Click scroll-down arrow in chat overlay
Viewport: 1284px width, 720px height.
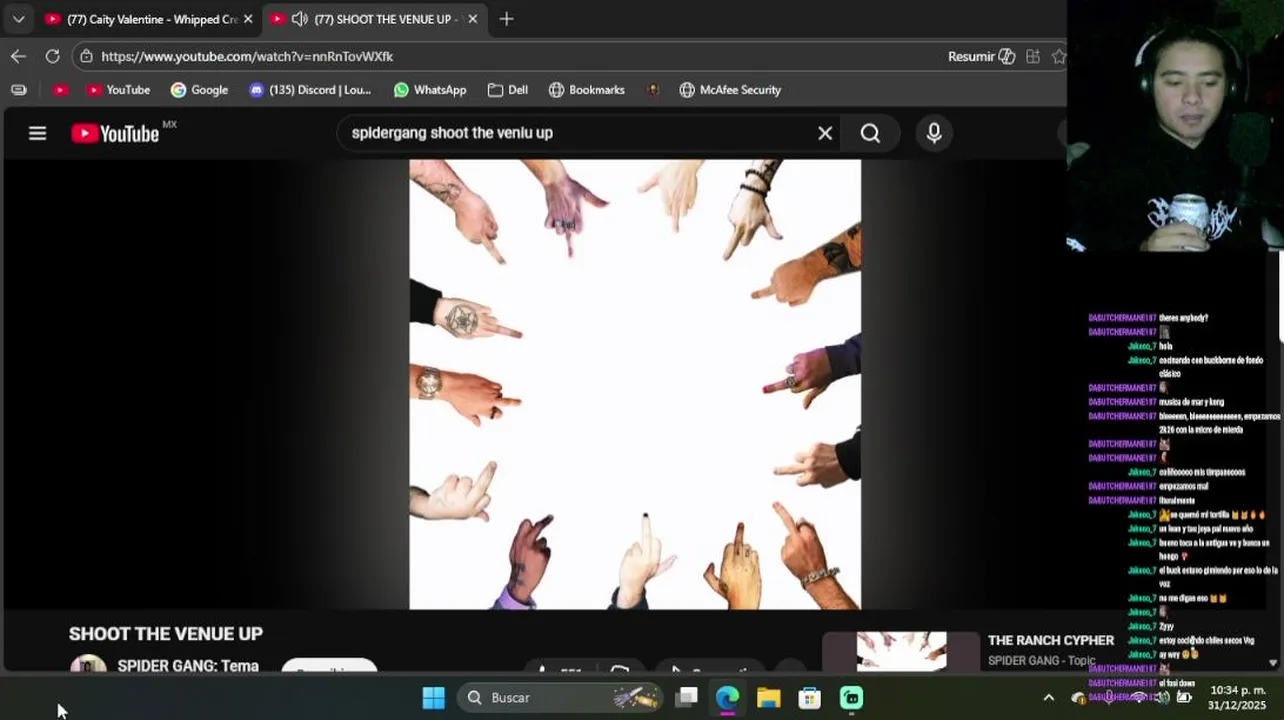pos(1273,662)
